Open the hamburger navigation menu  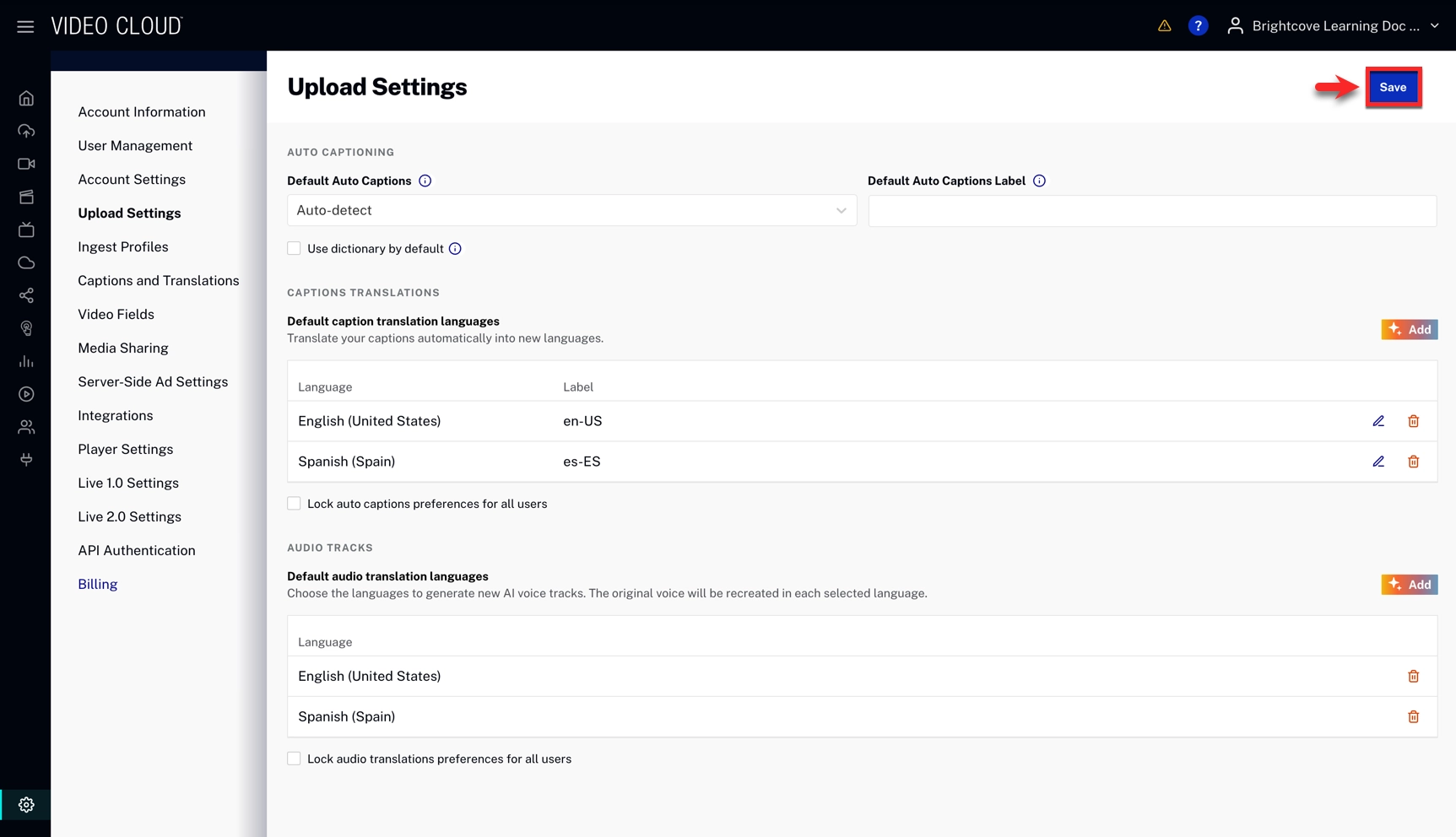click(x=25, y=26)
